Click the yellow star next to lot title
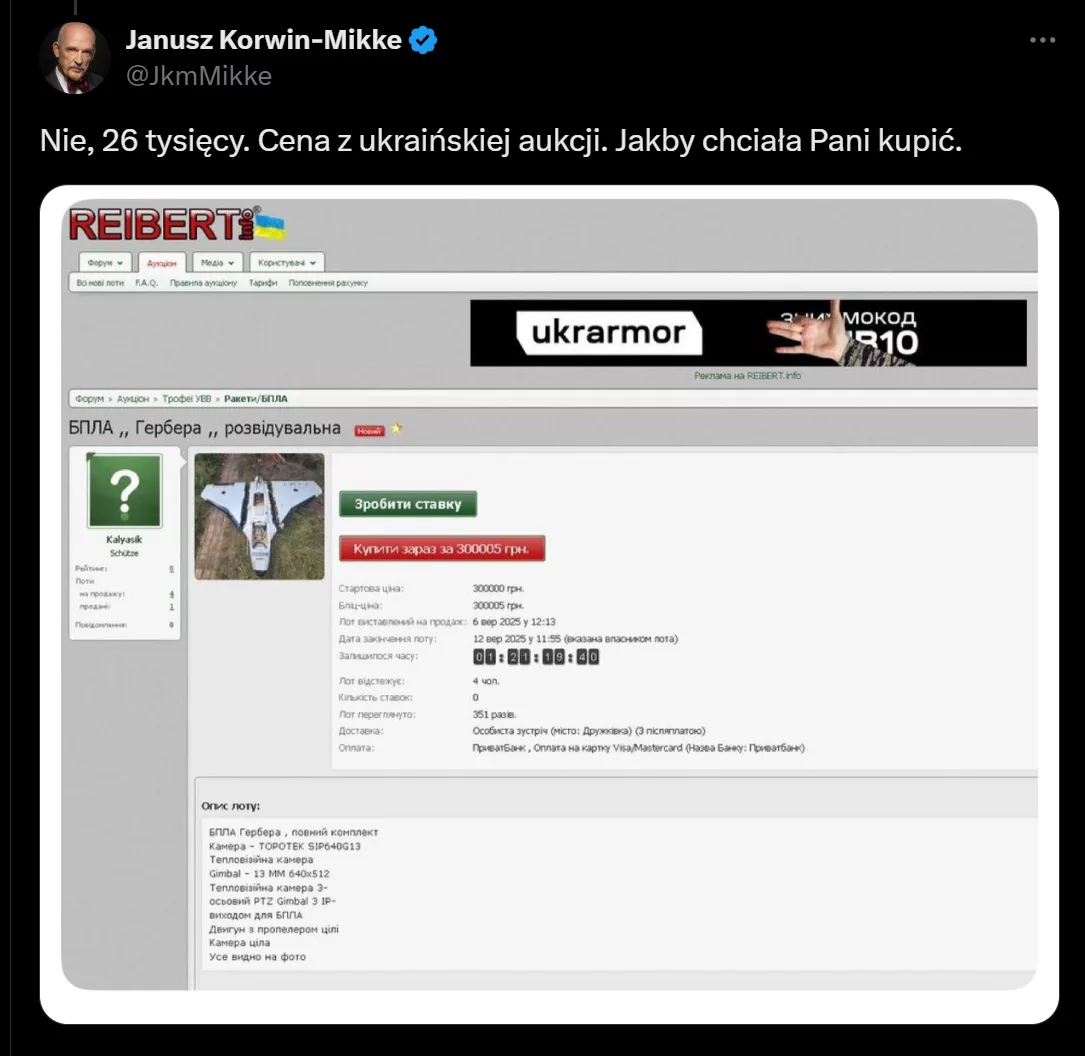1085x1056 pixels. tap(396, 429)
